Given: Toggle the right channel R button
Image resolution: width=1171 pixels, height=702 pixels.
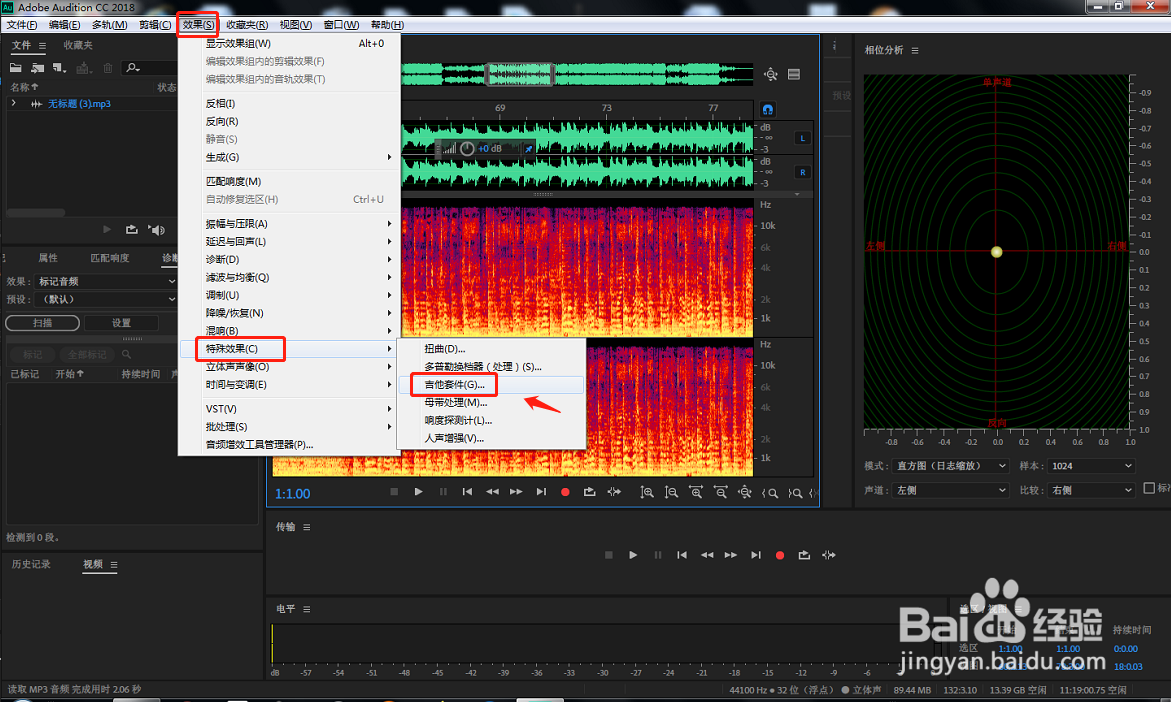Looking at the screenshot, I should pyautogui.click(x=803, y=173).
